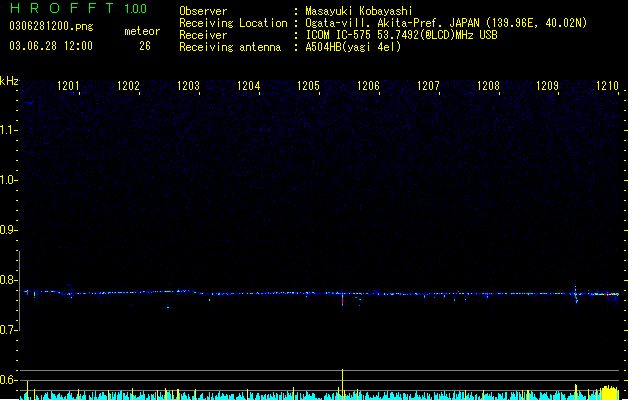Click the red meteor echo near 1205
This screenshot has height=400, width=629.
pos(342,298)
